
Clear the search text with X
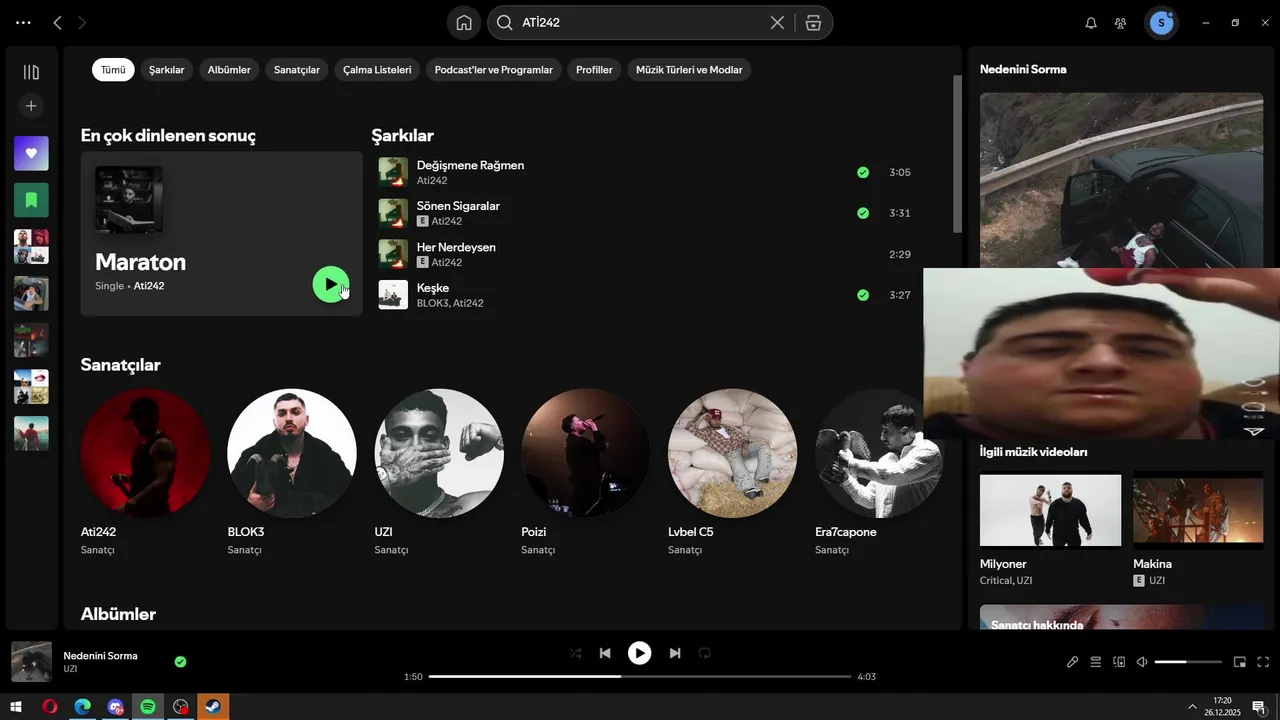(777, 23)
